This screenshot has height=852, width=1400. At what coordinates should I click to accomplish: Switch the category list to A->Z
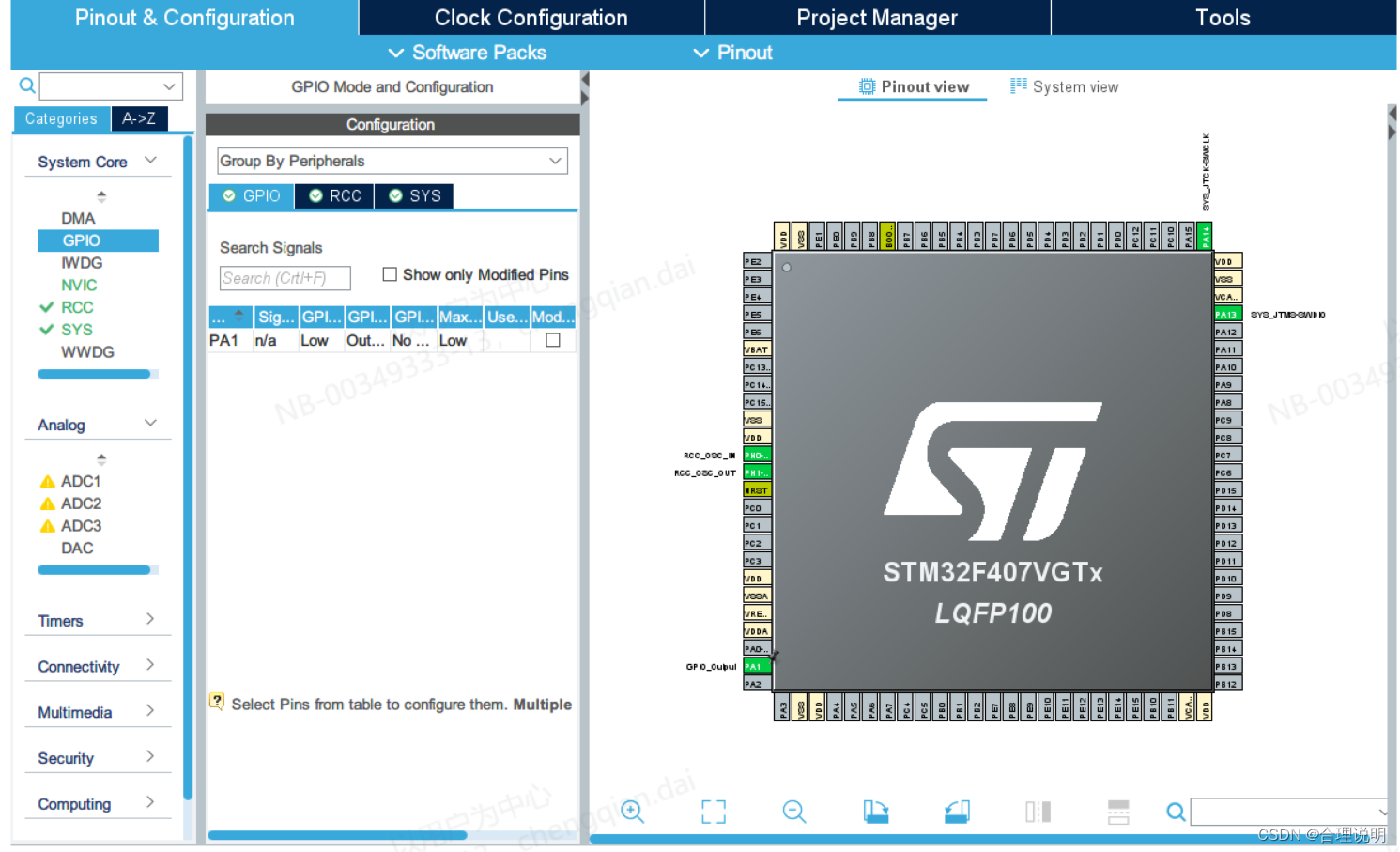click(139, 118)
